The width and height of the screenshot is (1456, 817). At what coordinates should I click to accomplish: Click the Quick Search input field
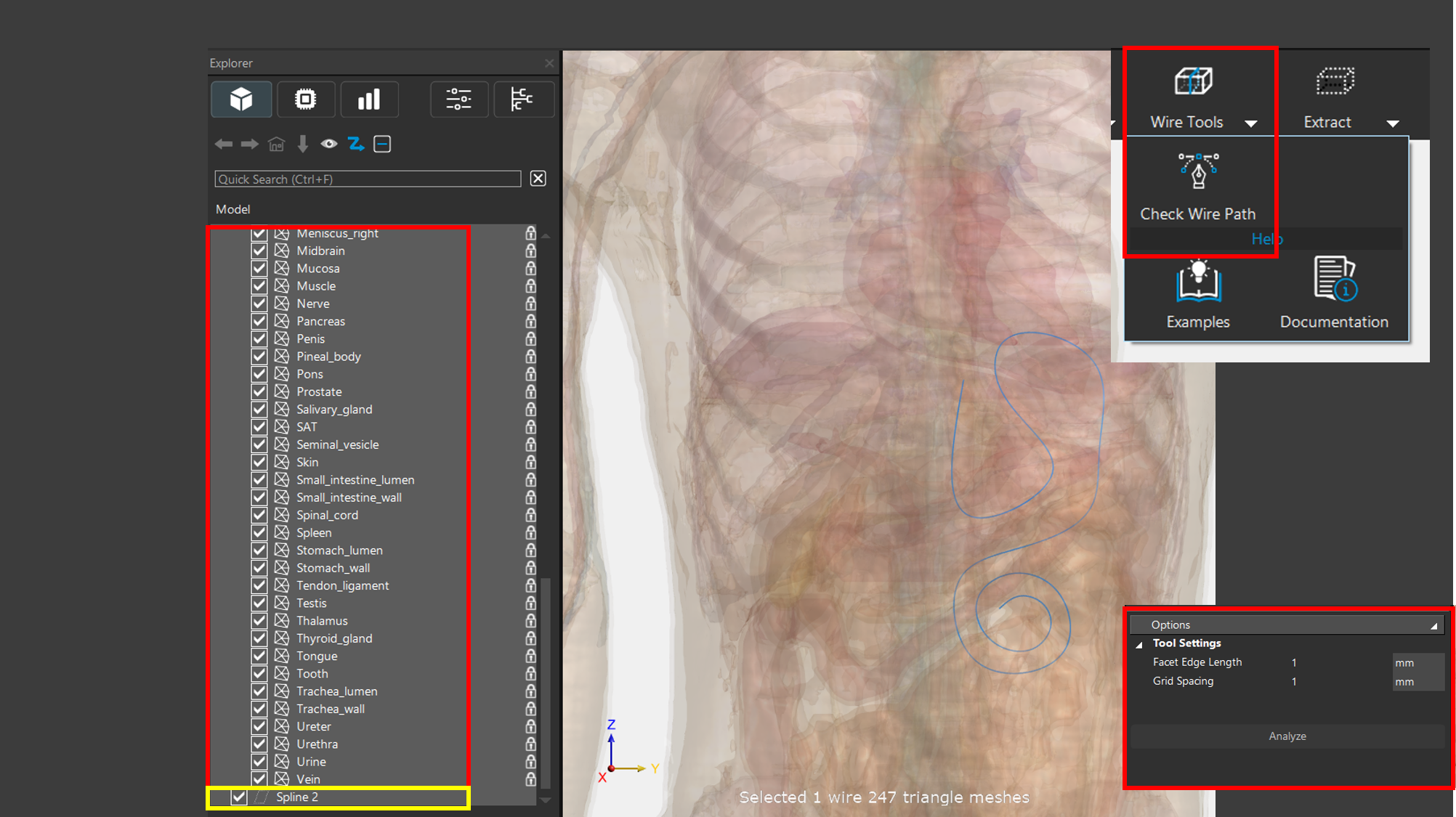(x=368, y=179)
